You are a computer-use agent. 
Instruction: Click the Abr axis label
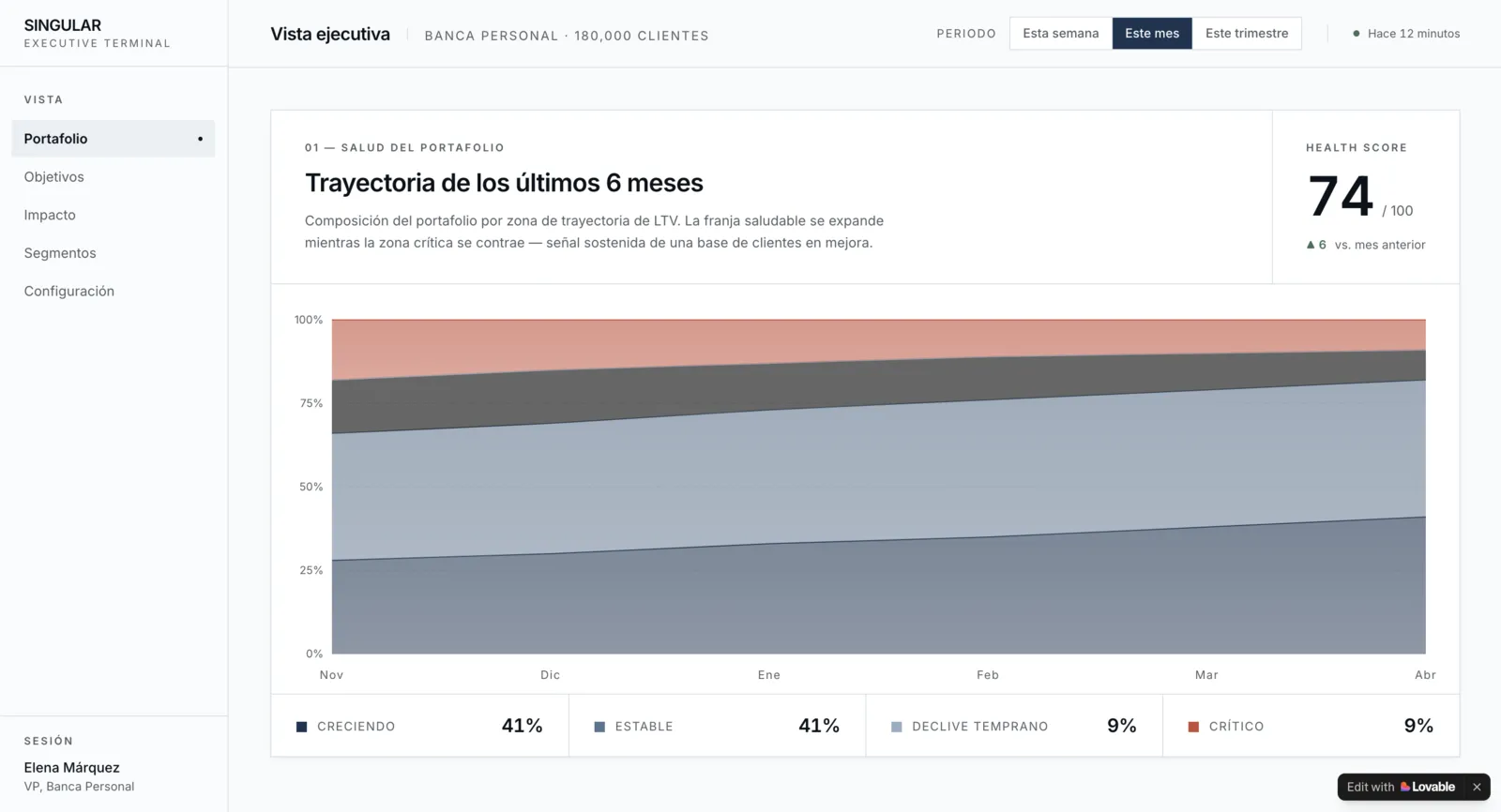[x=1425, y=675]
